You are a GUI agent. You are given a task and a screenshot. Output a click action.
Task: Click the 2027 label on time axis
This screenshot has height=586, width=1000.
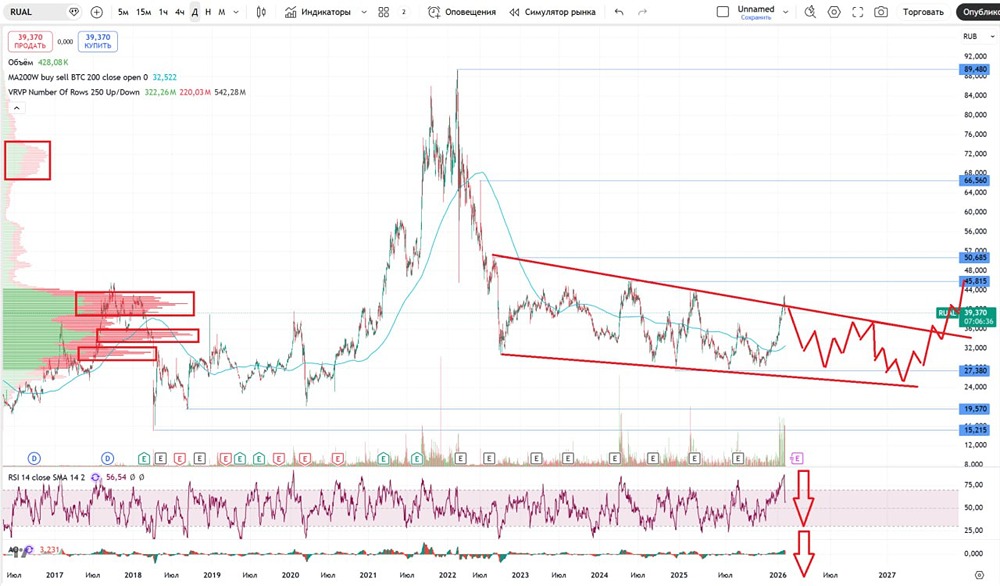pyautogui.click(x=887, y=575)
